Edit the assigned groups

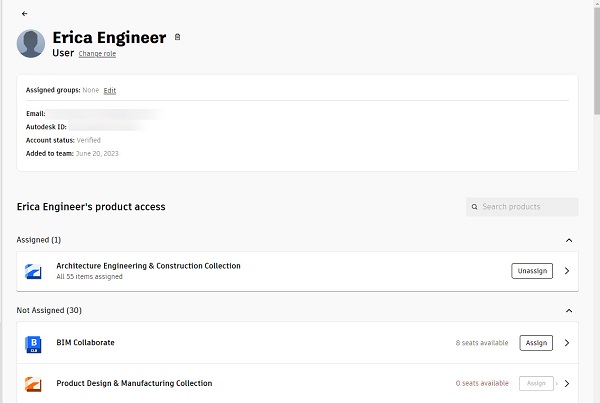110,91
